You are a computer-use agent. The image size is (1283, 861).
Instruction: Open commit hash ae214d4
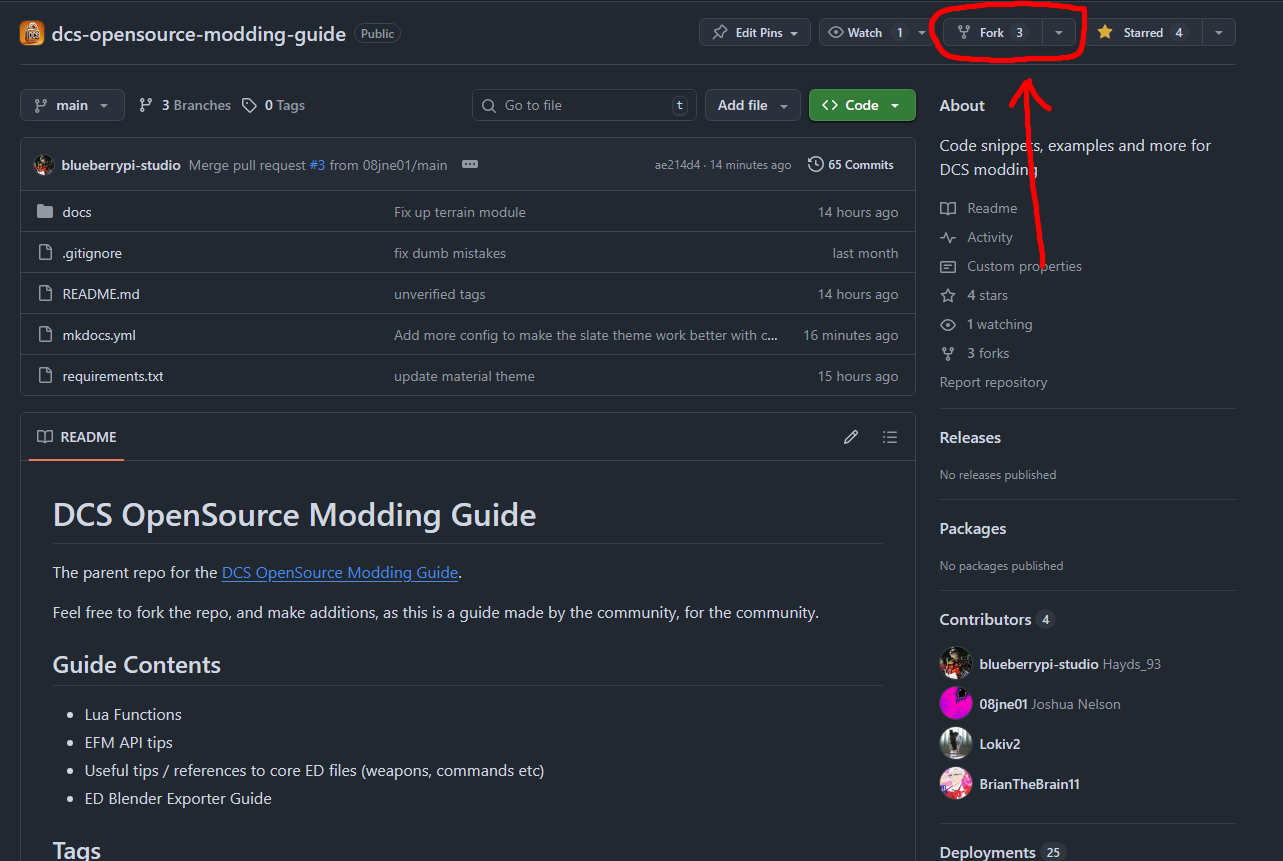pos(678,165)
